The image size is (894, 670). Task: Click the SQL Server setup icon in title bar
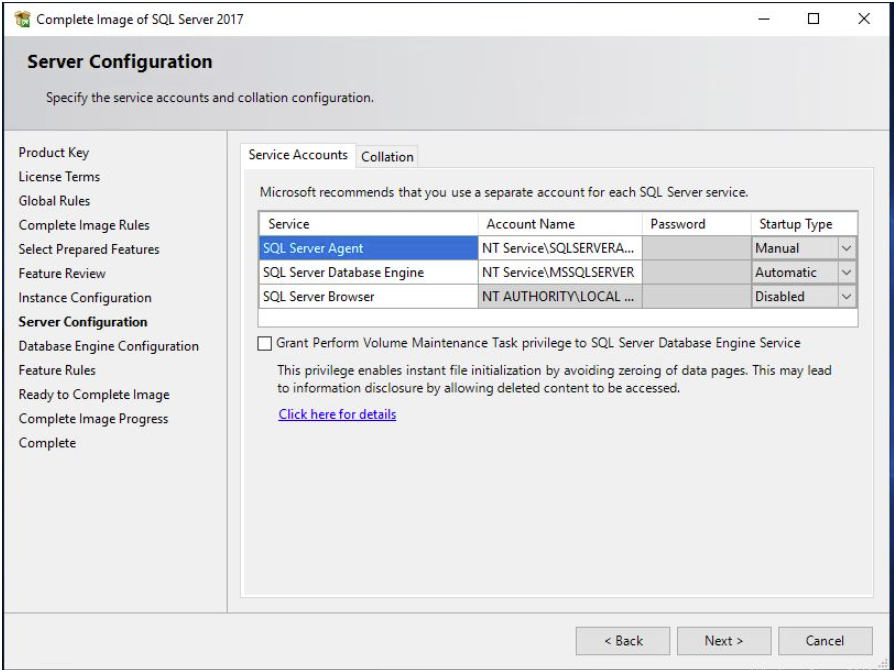click(x=22, y=19)
